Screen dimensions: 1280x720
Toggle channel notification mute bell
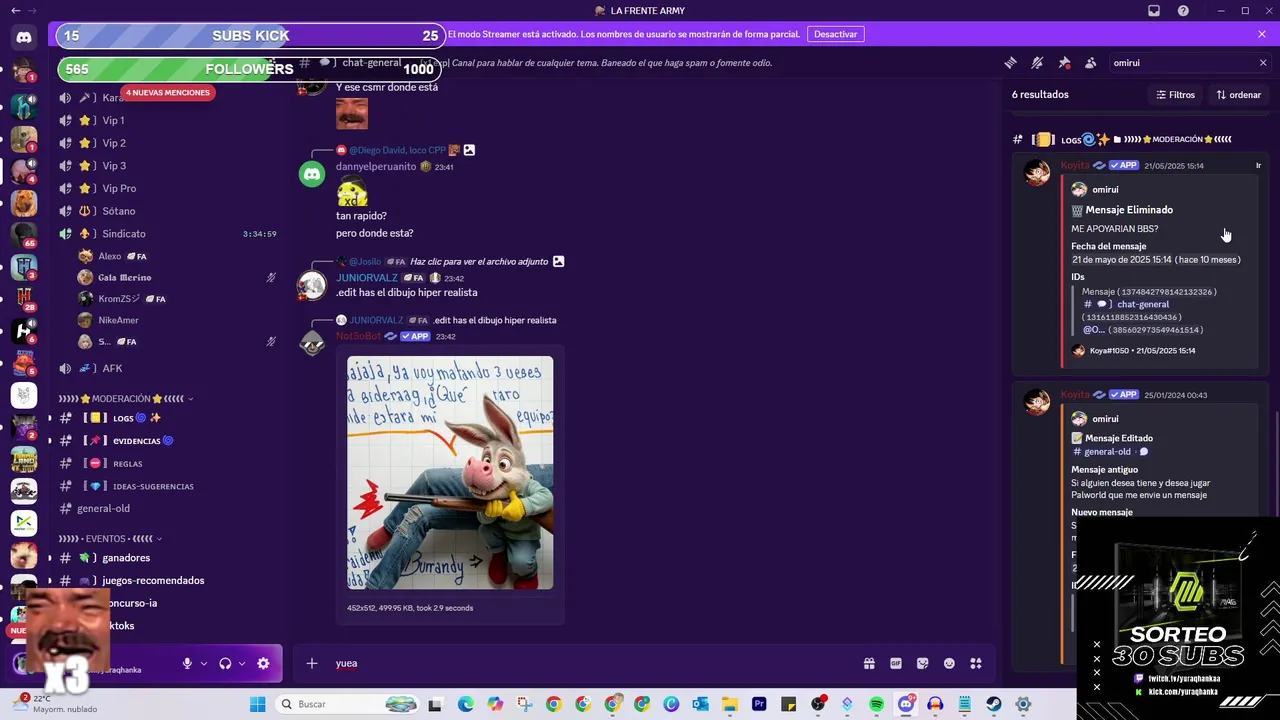[1037, 63]
